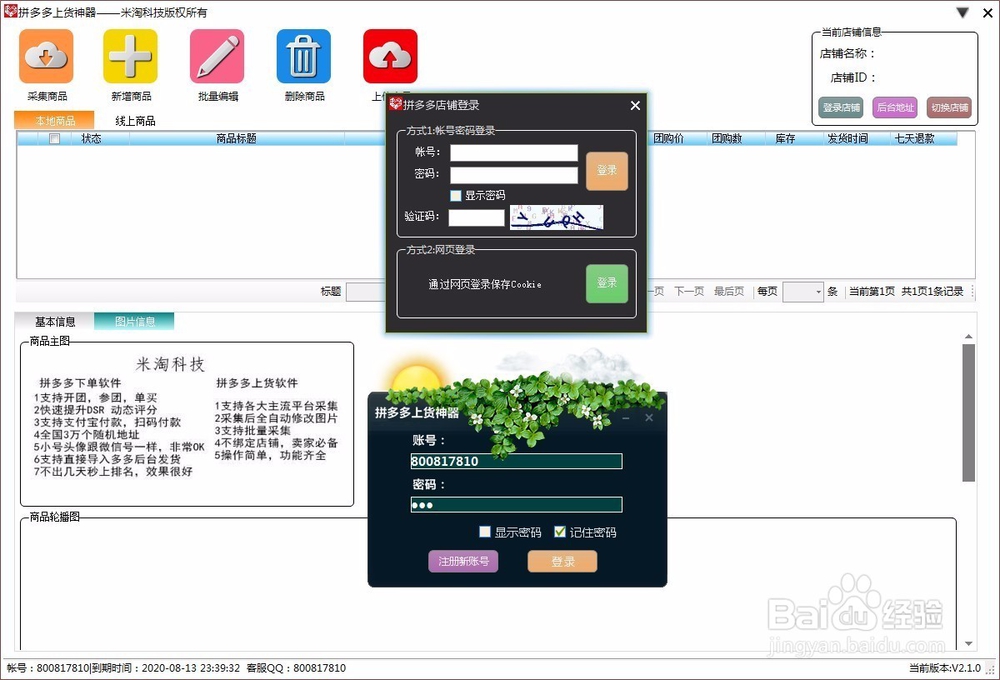Screen dimensions: 1000x680
Task: Switch to the 线上商品 tab
Action: tap(135, 121)
